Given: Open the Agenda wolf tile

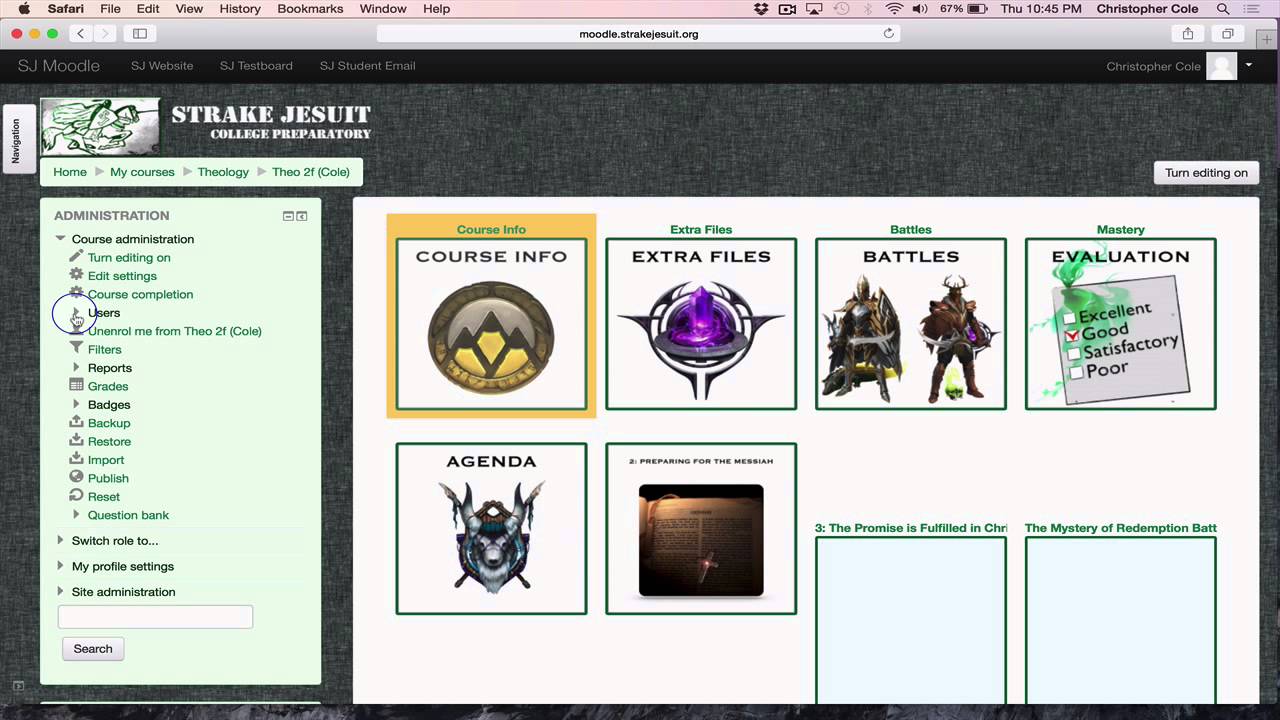Looking at the screenshot, I should tap(491, 529).
